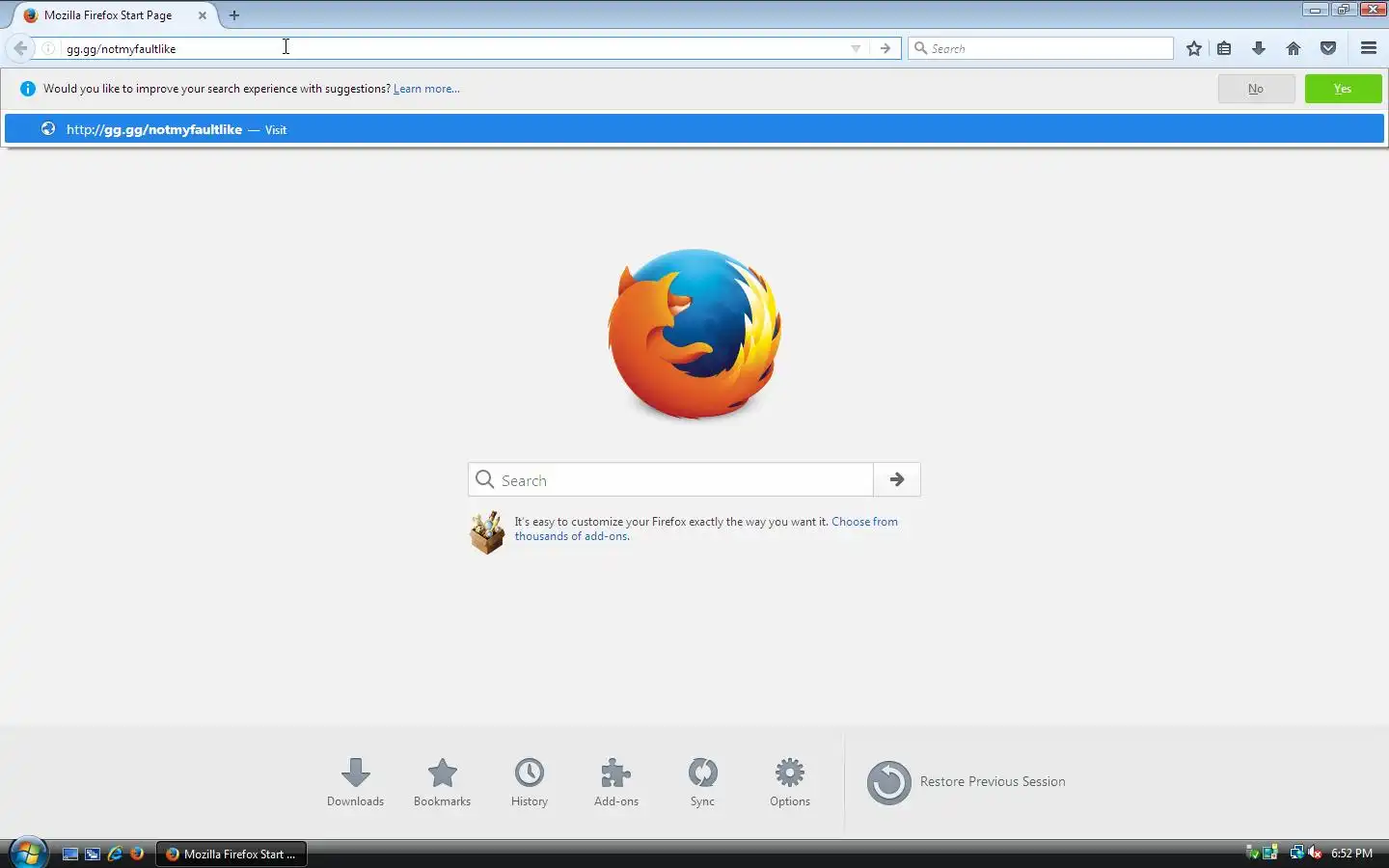Visit the gg.gg/notmyfaultlike suggestion row
The height and width of the screenshot is (868, 1389).
(694, 129)
